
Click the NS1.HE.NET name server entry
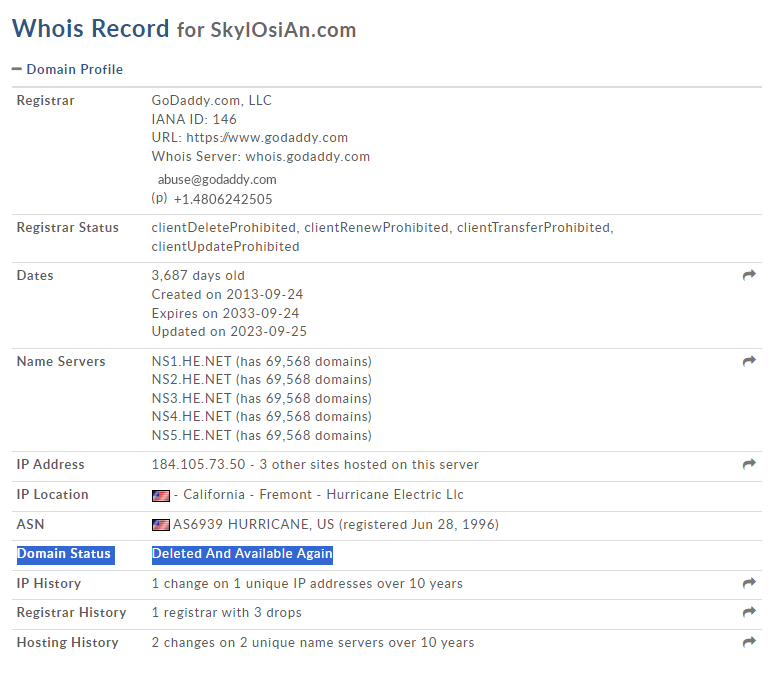261,361
